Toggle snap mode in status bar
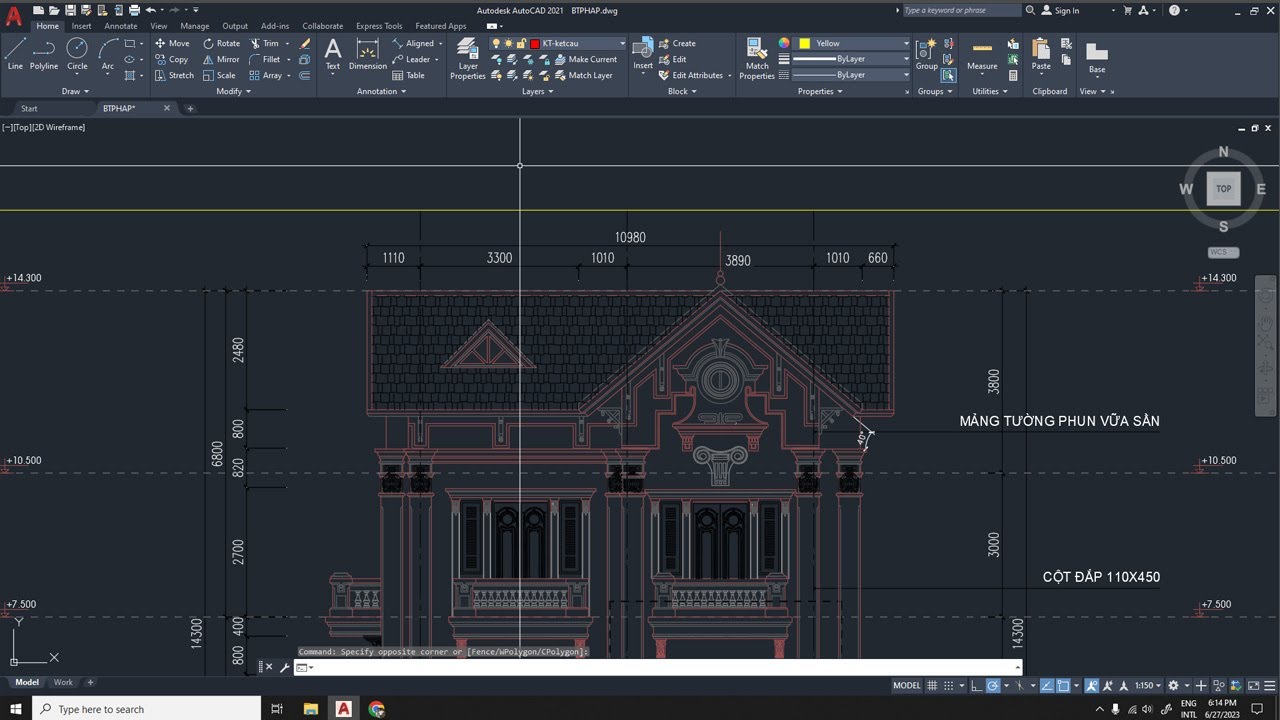The height and width of the screenshot is (720, 1280). [948, 686]
